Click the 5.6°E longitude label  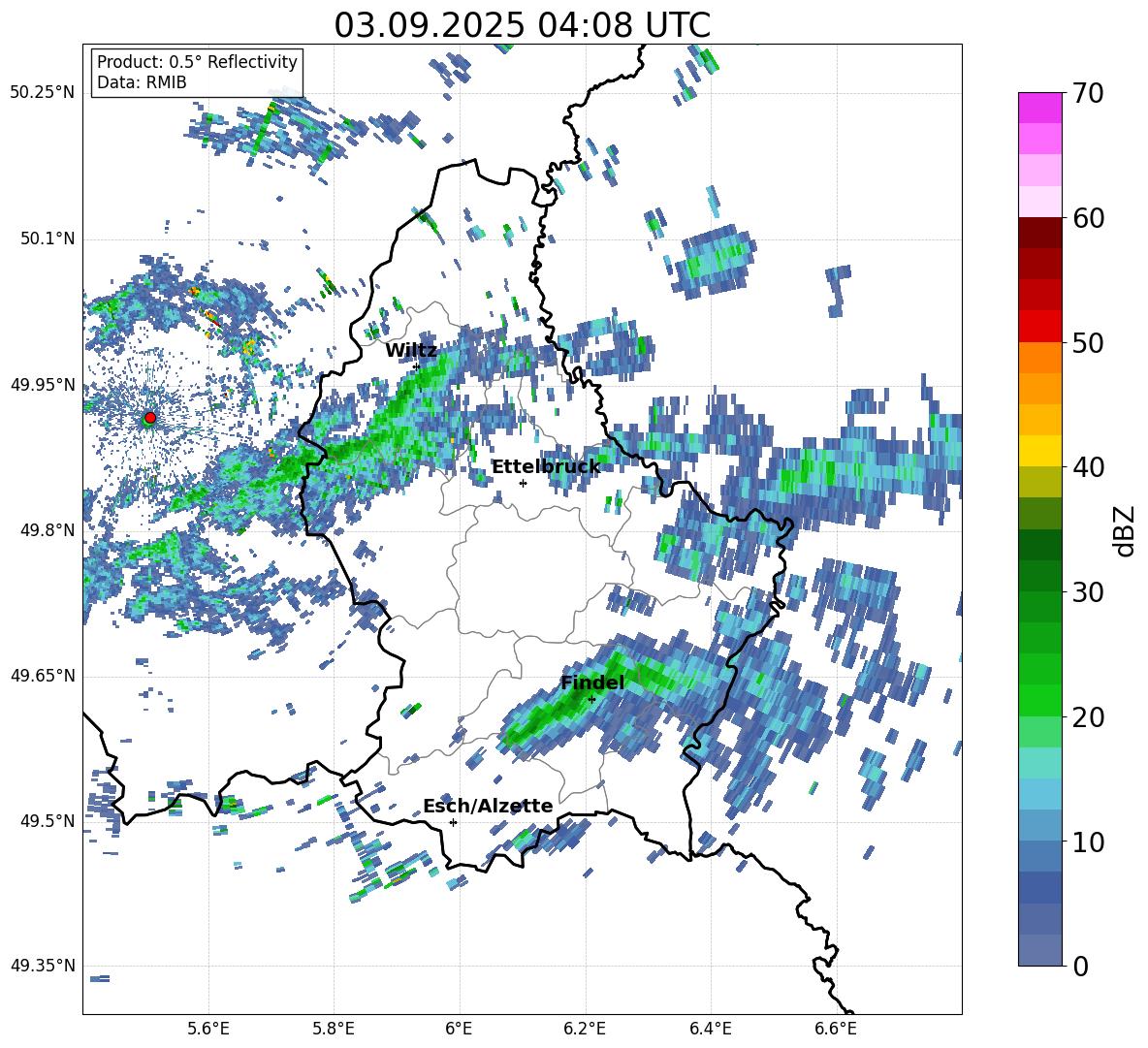(x=207, y=1029)
